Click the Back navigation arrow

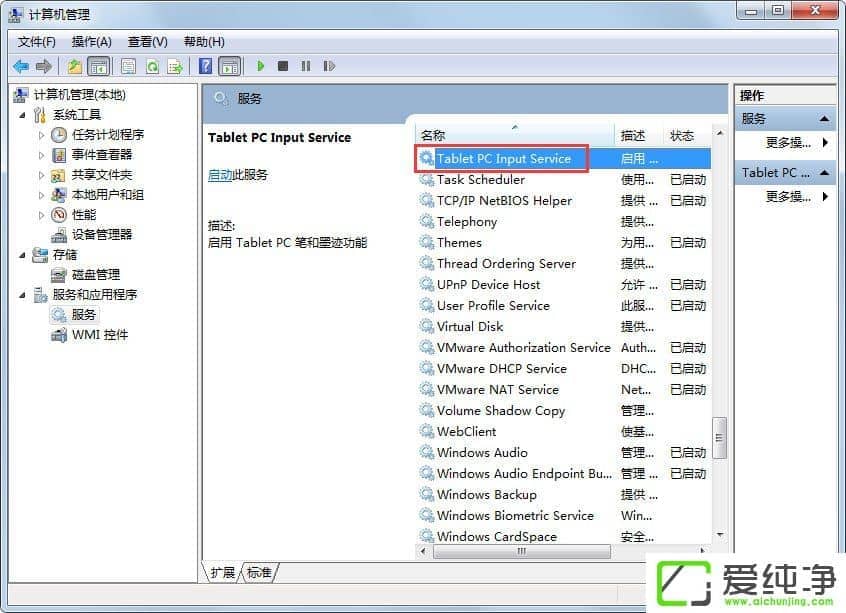pos(22,66)
